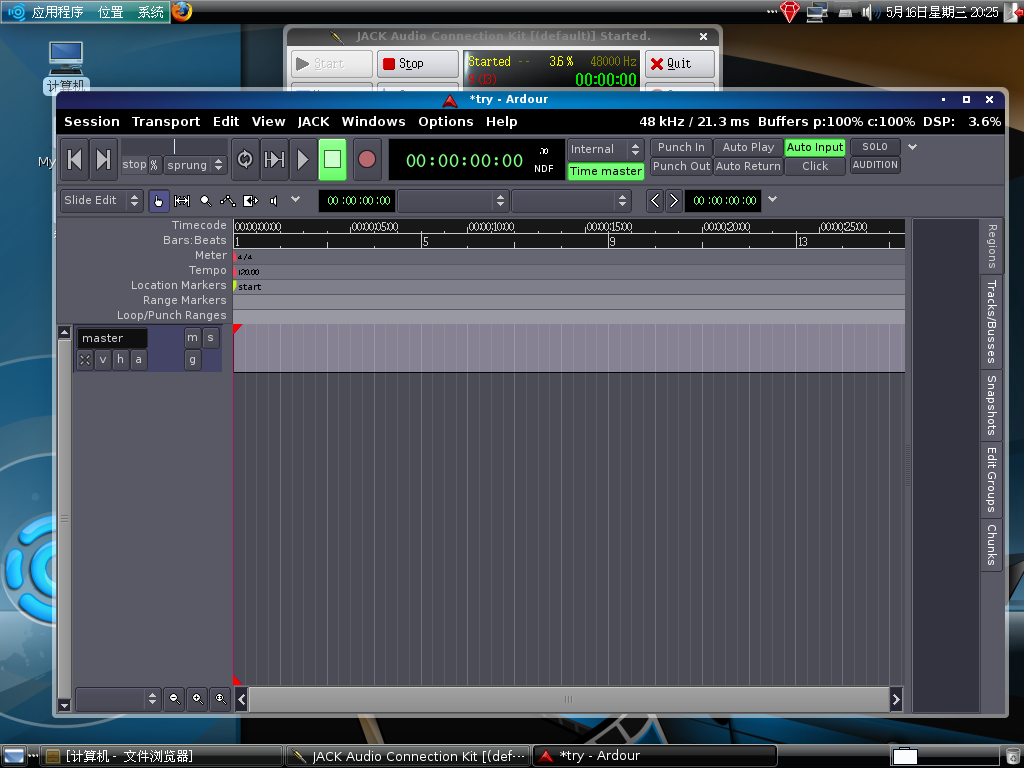The width and height of the screenshot is (1024, 768).
Task: Open Firefox from the top panel
Action: click(182, 12)
